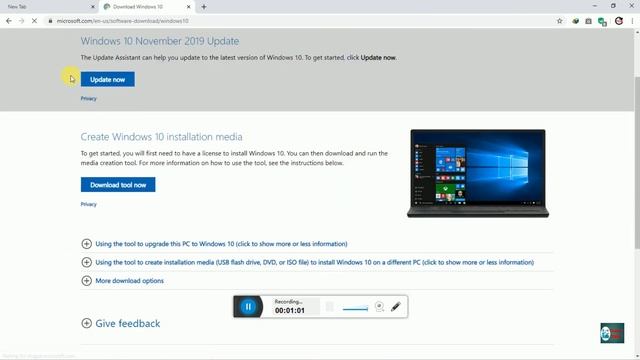Pause the screen recording
Image resolution: width=640 pixels, height=360 pixels.
[248, 307]
